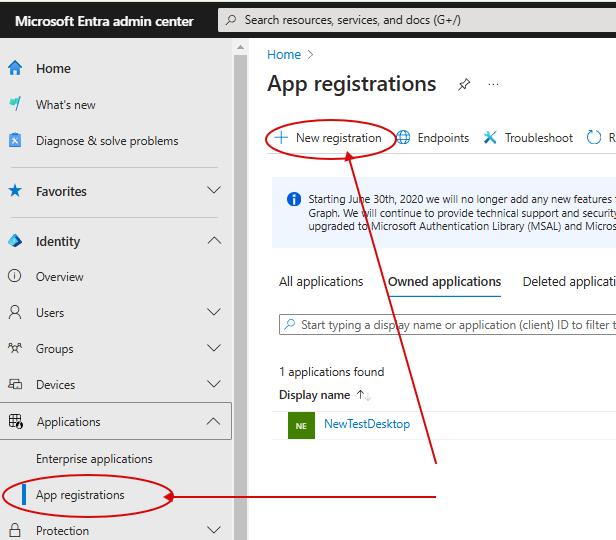Click the Refresh circular arrow icon
The height and width of the screenshot is (540, 616).
(594, 137)
